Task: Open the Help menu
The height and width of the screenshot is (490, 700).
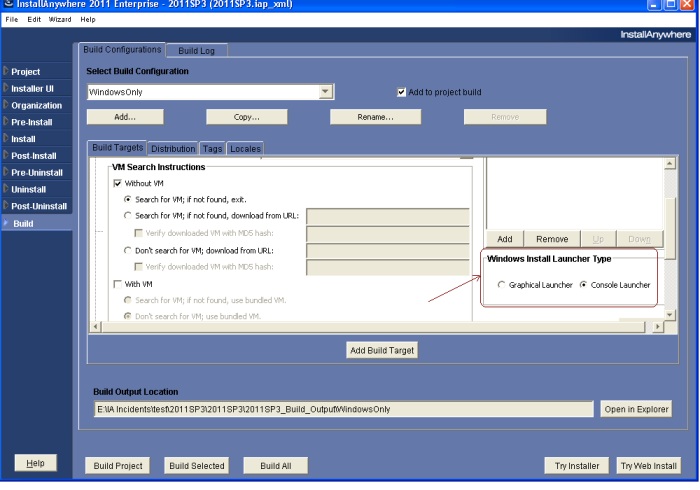Action: point(88,19)
